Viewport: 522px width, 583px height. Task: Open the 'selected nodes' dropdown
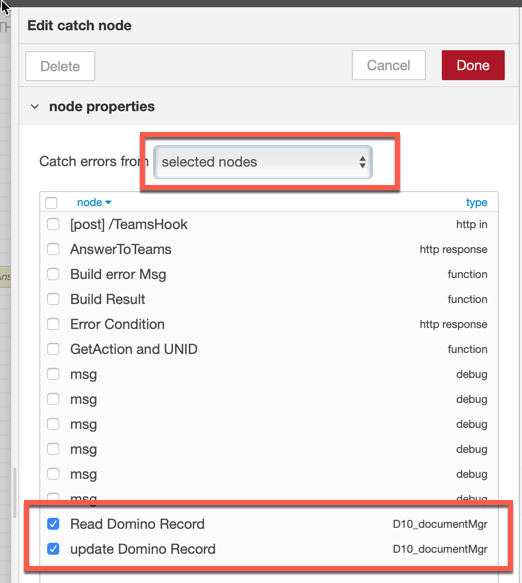pyautogui.click(x=263, y=162)
